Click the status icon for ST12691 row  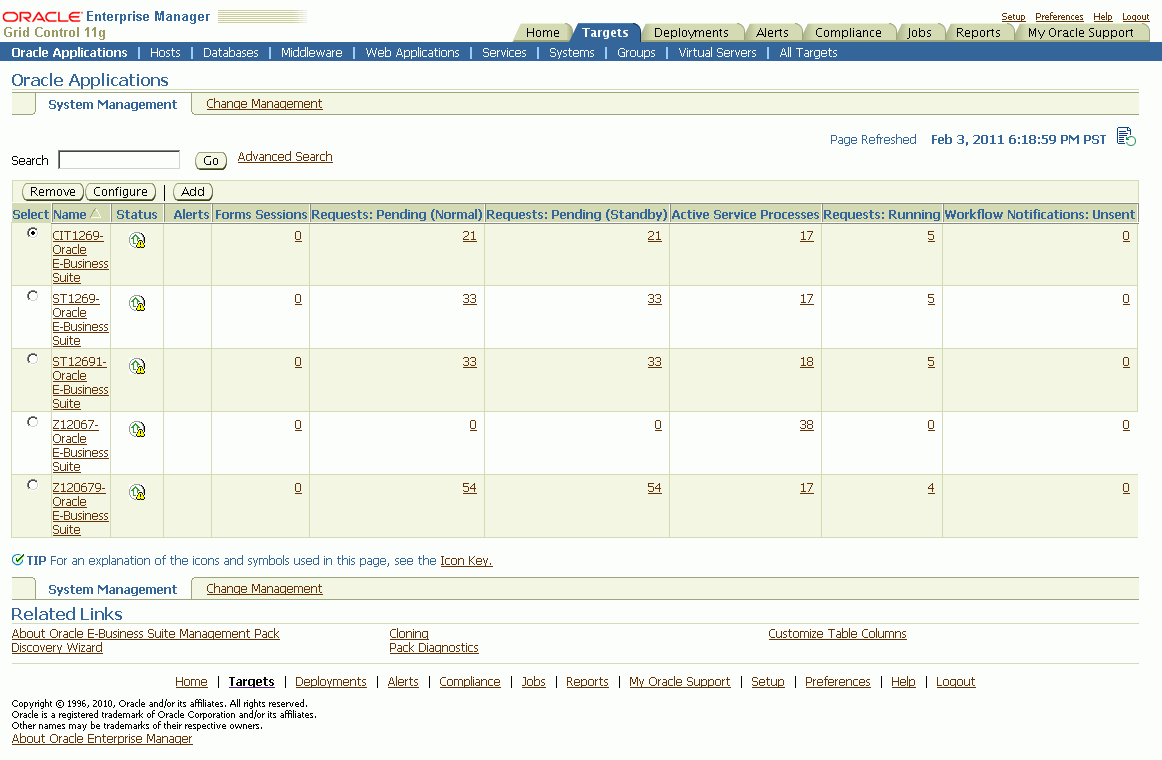pyautogui.click(x=137, y=366)
